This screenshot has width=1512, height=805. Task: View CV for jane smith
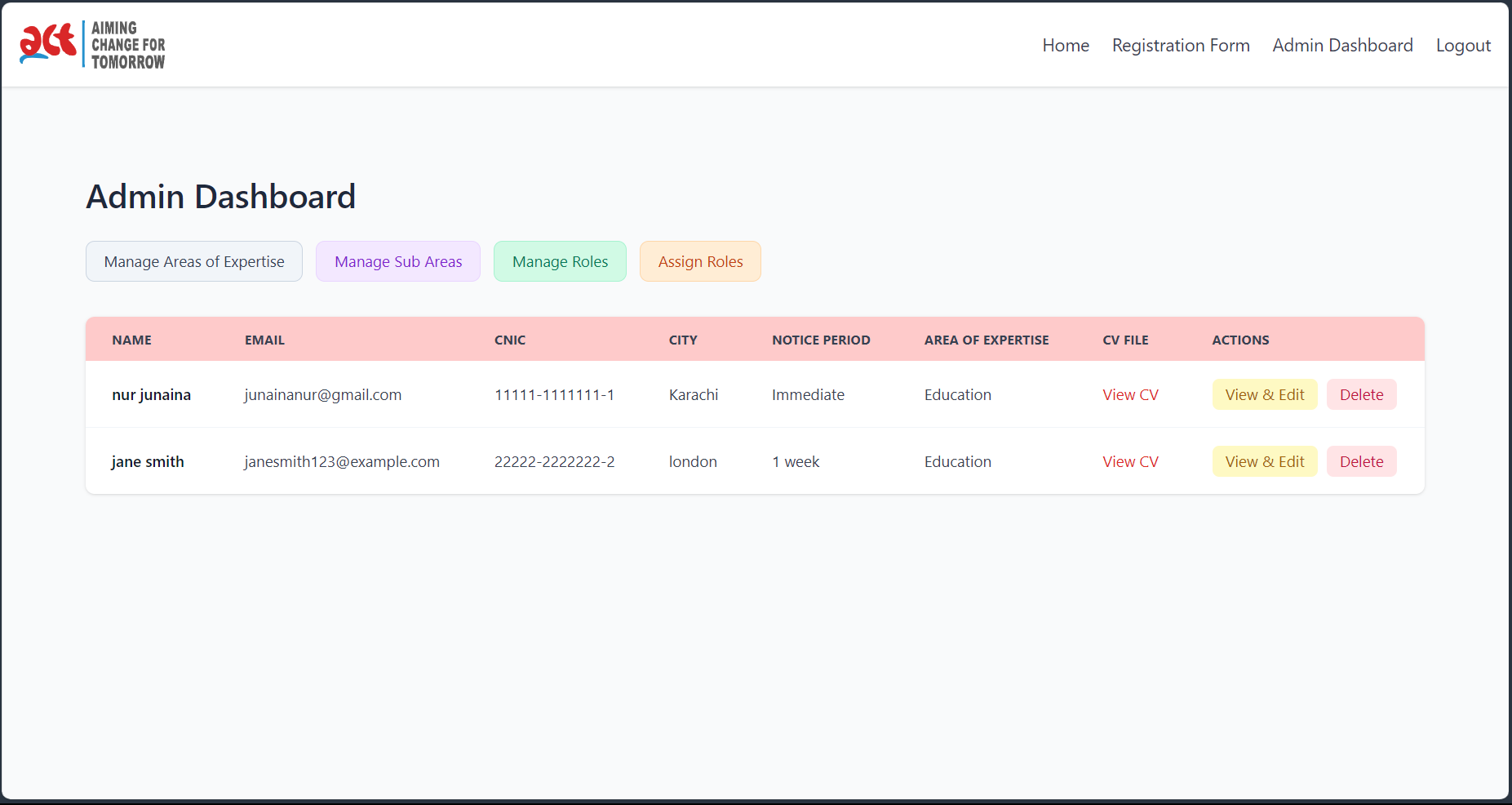pyautogui.click(x=1130, y=462)
